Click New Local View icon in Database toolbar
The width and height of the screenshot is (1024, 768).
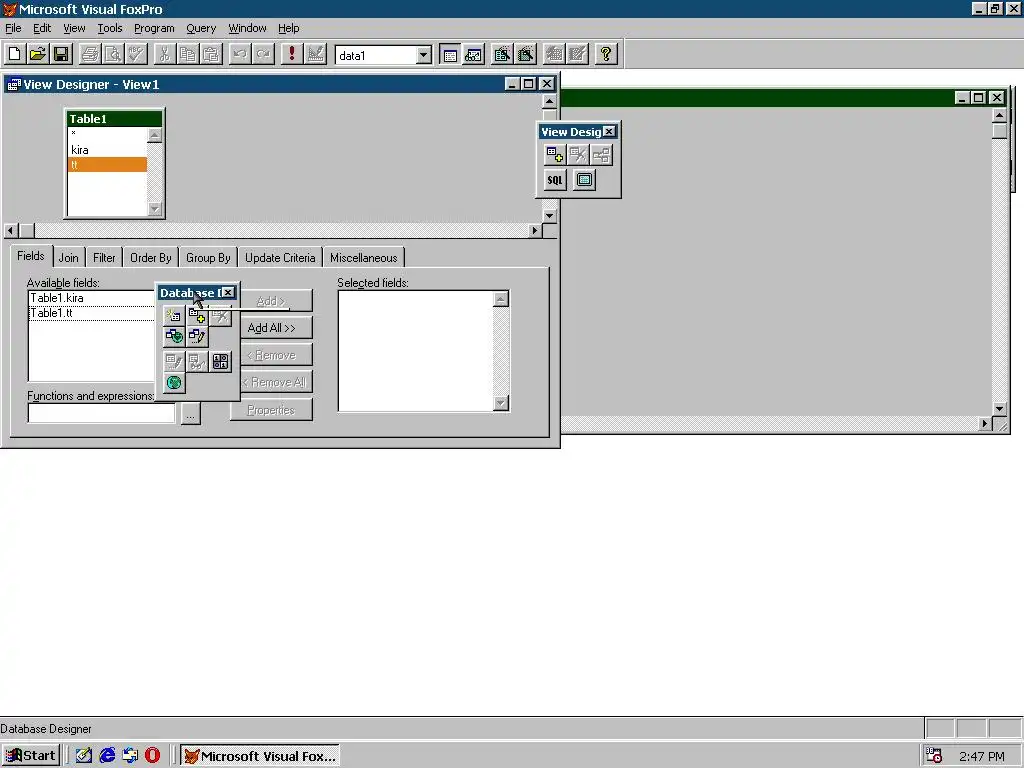(x=197, y=336)
